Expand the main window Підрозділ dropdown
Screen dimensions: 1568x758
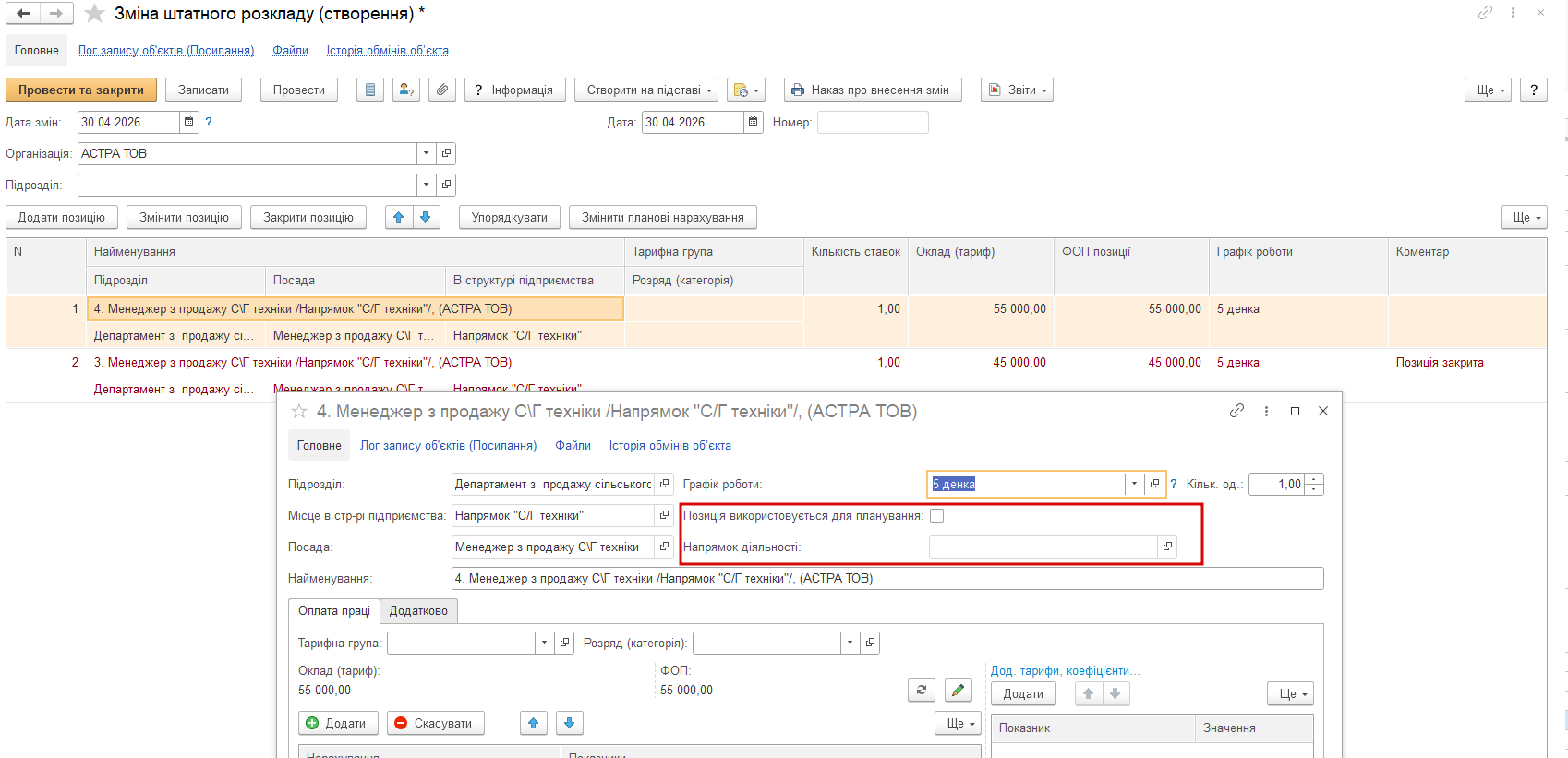[x=426, y=185]
